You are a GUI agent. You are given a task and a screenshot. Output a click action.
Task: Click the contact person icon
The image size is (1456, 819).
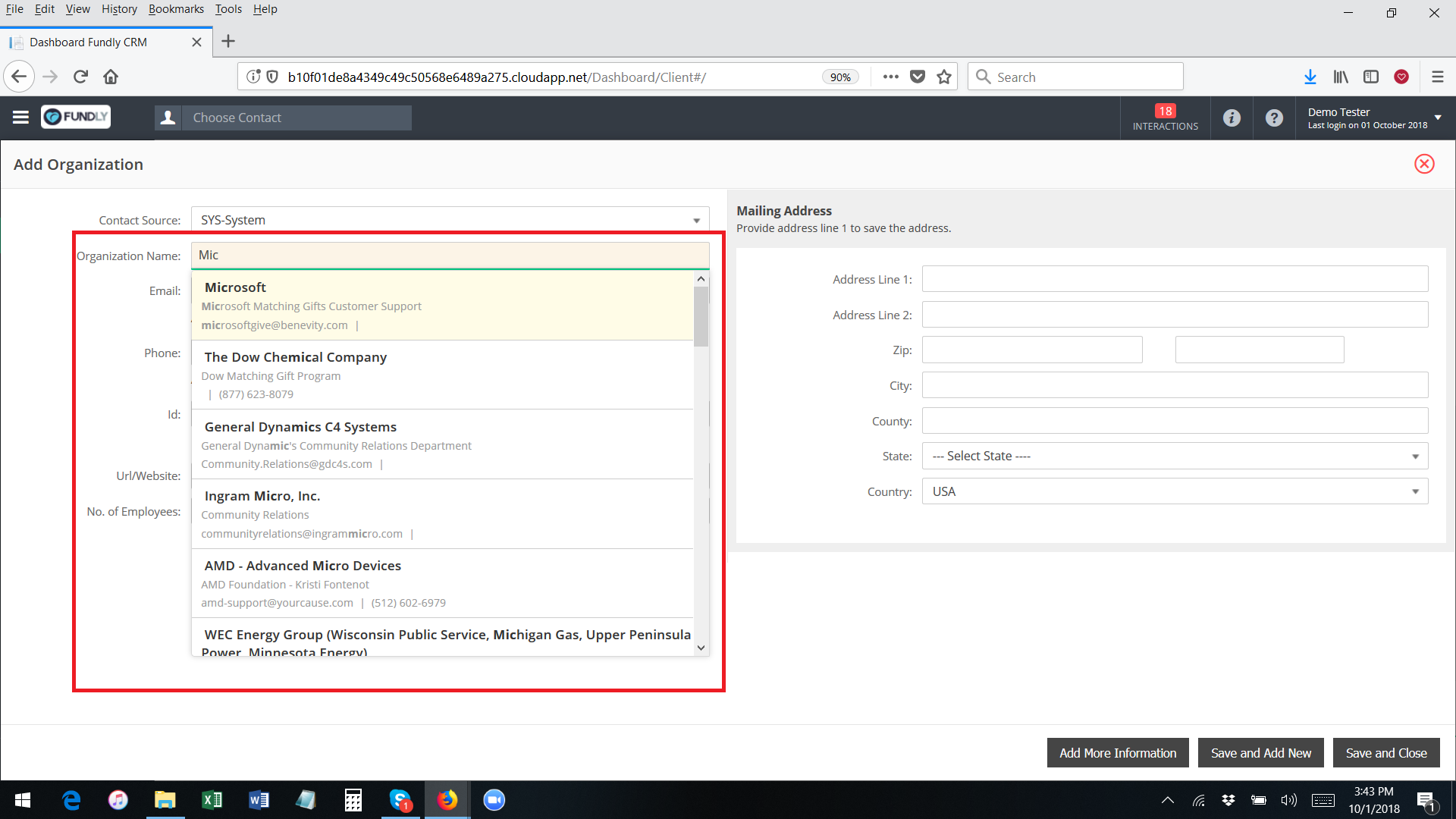[168, 118]
